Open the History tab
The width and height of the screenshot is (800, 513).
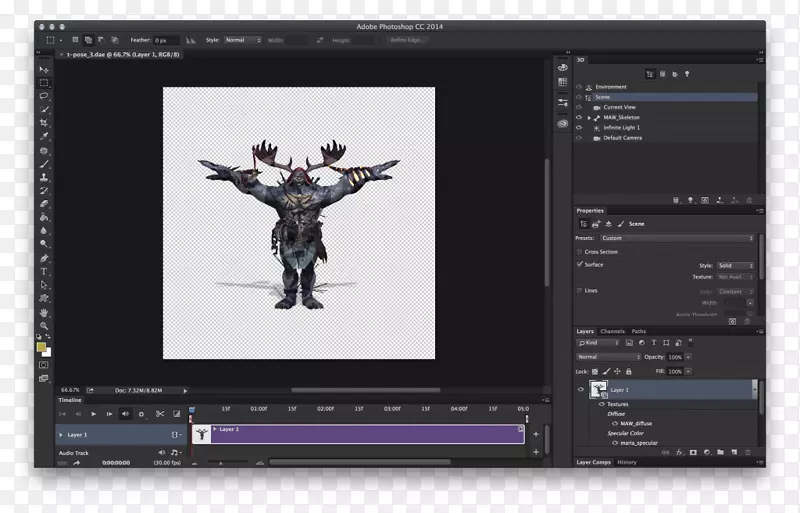click(x=627, y=462)
